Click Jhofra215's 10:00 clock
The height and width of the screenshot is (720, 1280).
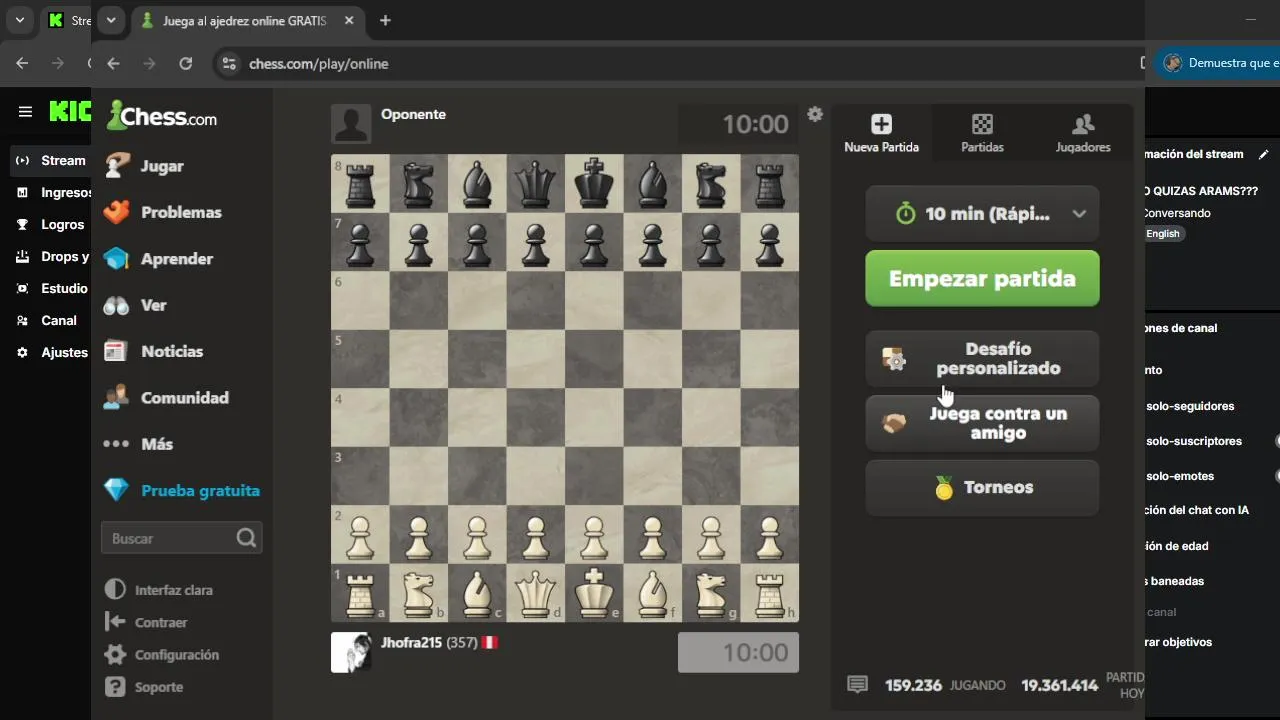738,652
